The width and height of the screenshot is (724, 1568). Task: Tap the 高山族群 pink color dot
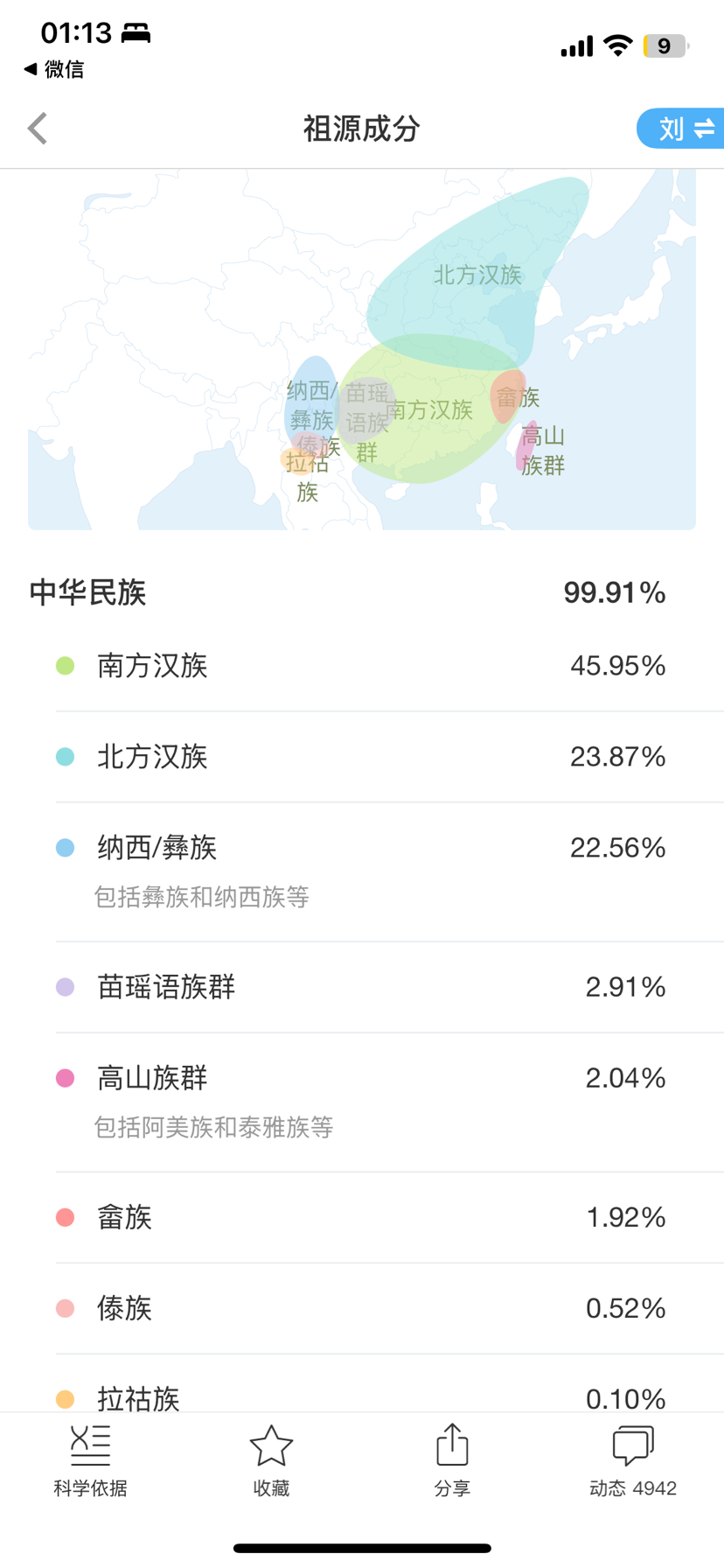[65, 1078]
